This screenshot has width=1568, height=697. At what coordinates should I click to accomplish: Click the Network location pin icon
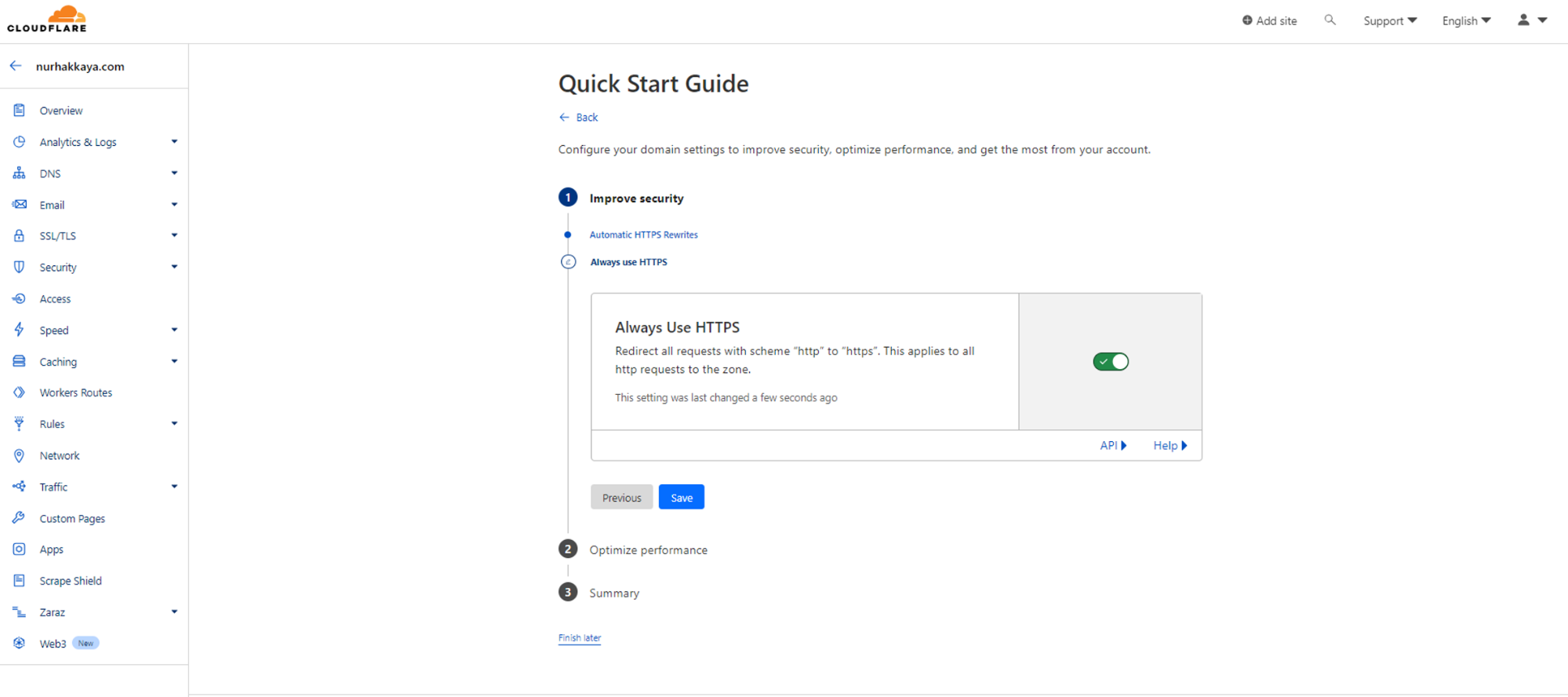click(19, 455)
